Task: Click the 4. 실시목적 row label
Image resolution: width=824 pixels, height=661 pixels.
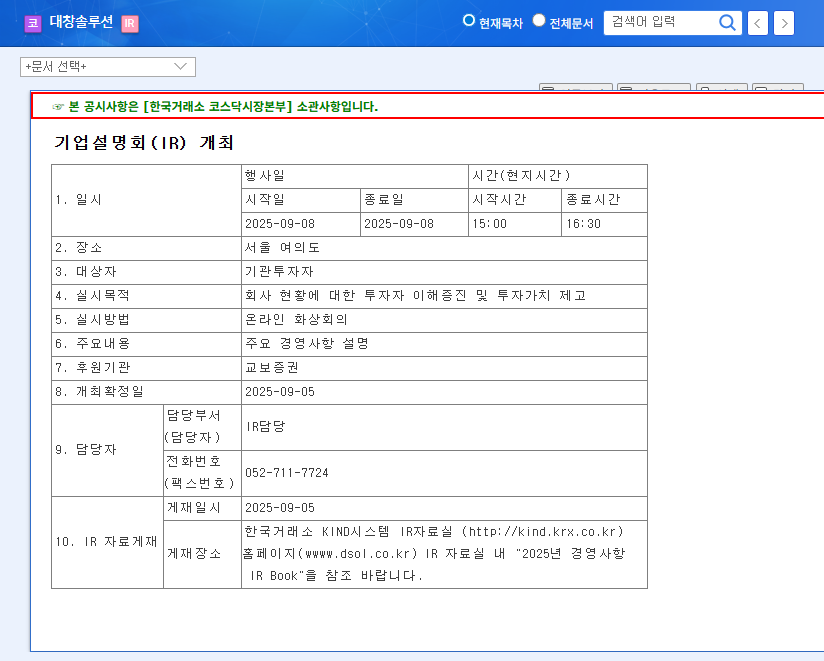Action: (x=92, y=295)
